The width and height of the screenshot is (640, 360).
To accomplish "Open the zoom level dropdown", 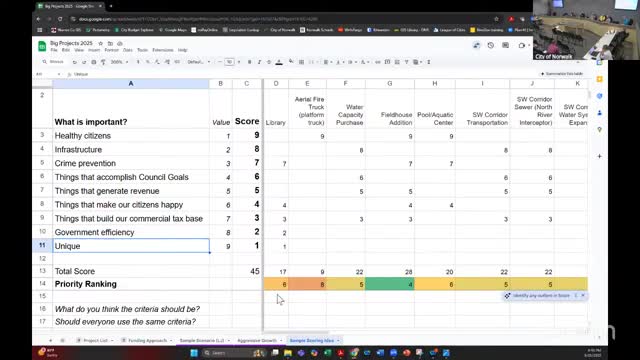I will coord(120,62).
